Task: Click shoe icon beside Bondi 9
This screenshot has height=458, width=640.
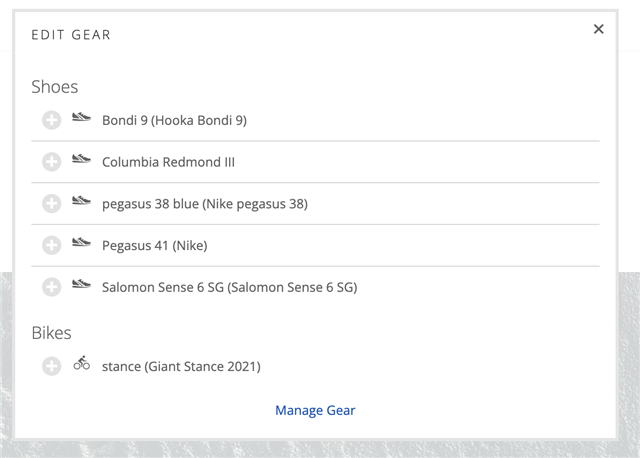Action: [x=81, y=119]
